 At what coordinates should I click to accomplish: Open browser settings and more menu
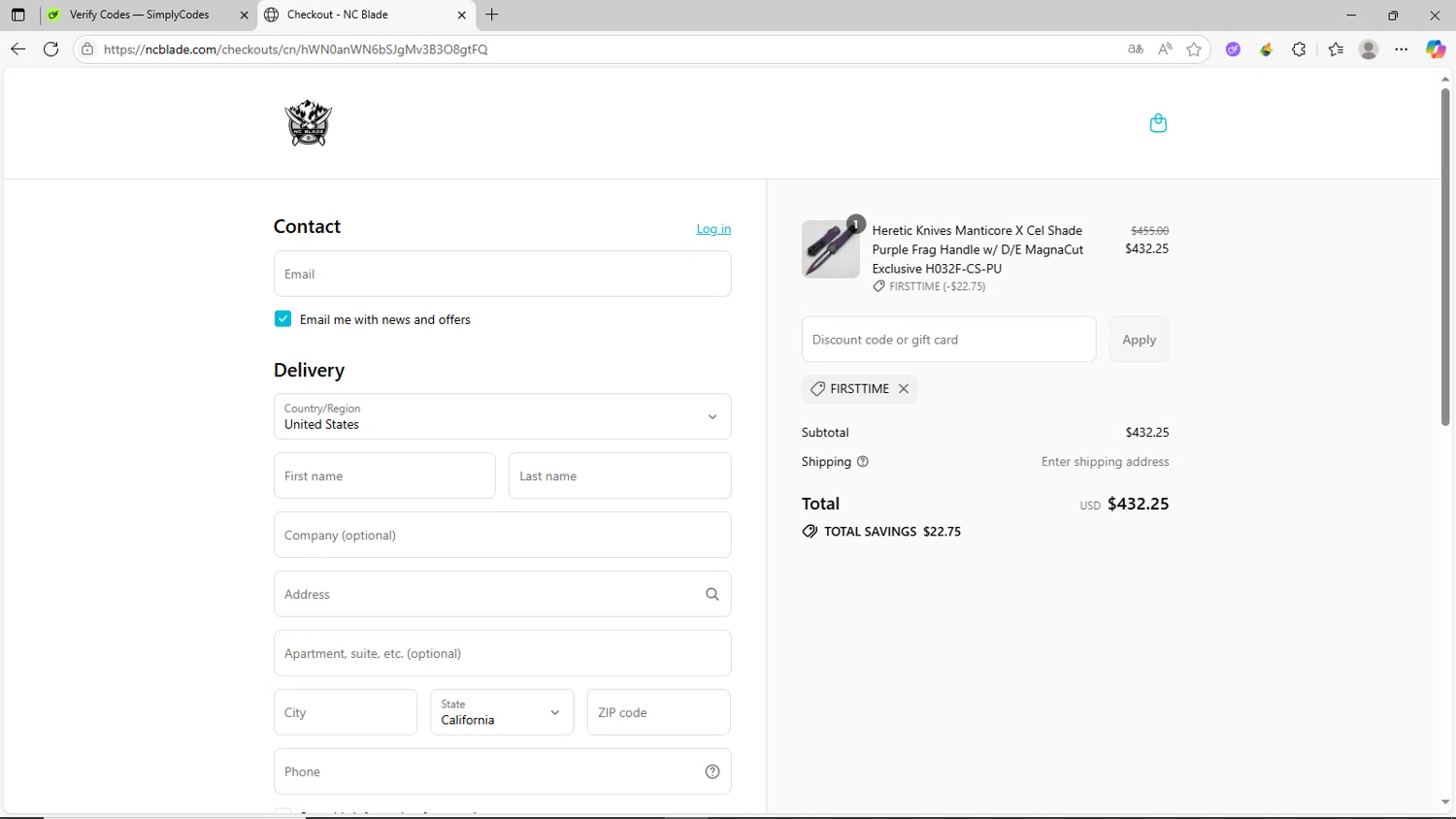pyautogui.click(x=1402, y=49)
